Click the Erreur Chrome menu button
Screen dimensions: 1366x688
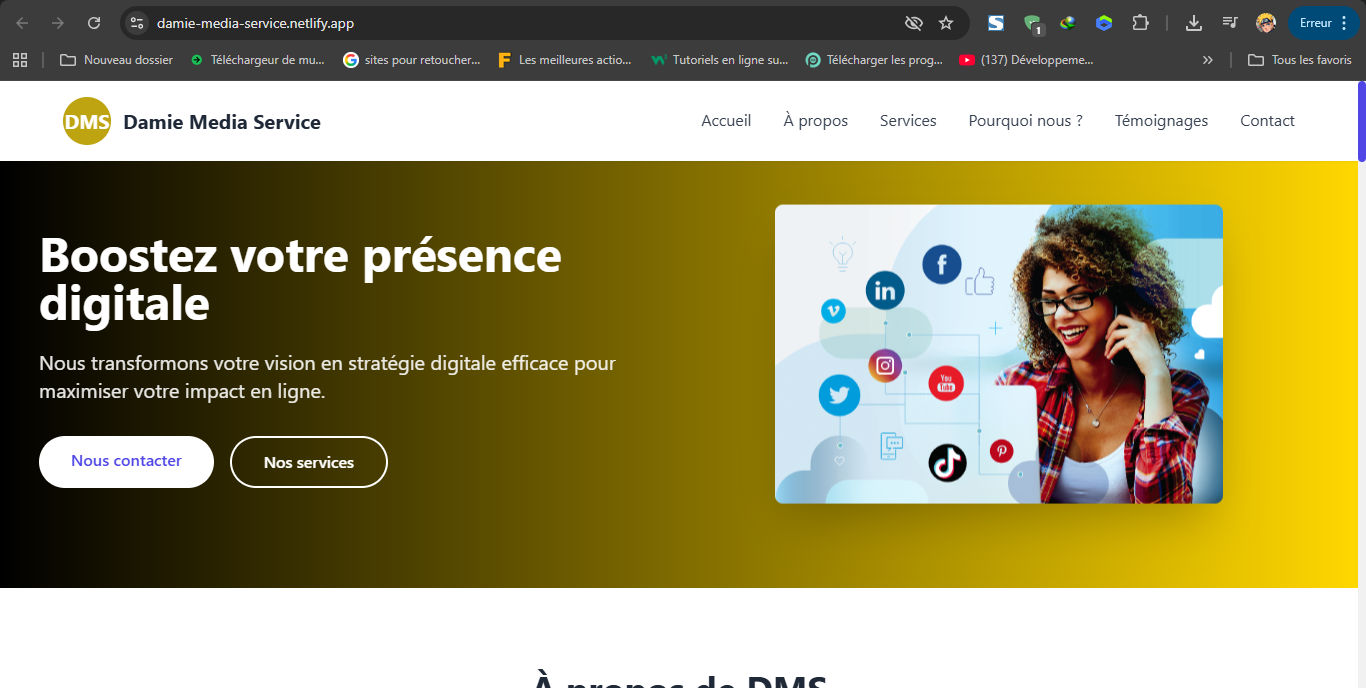(1323, 23)
